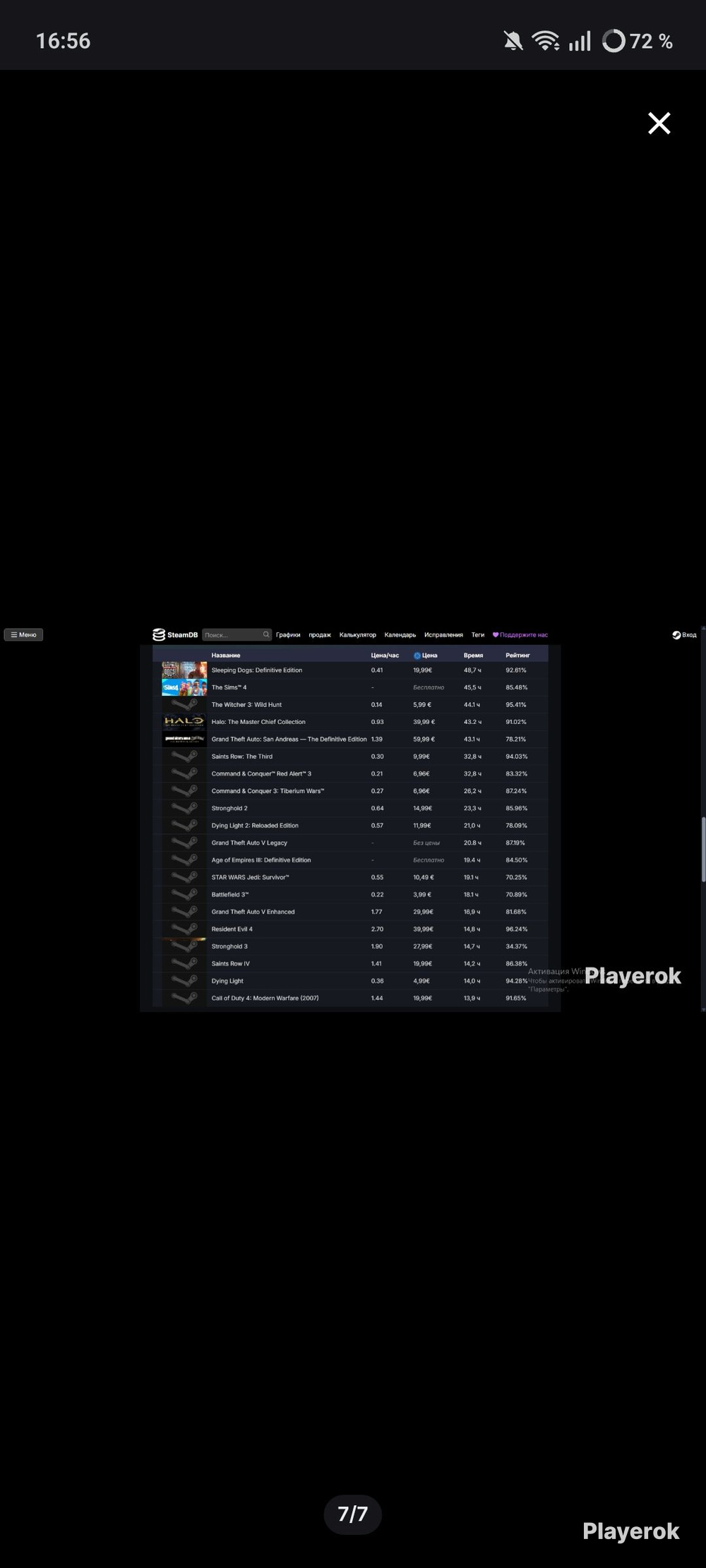Open Grand Theft Auto V Legacy title
Screen dimensions: 706x1568
(x=249, y=843)
